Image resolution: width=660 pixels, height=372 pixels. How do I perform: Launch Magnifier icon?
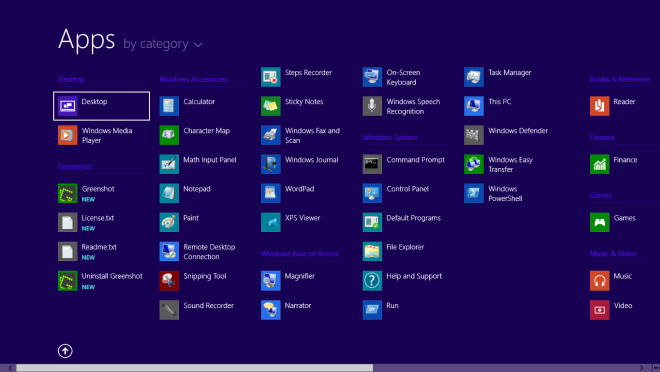click(x=271, y=281)
